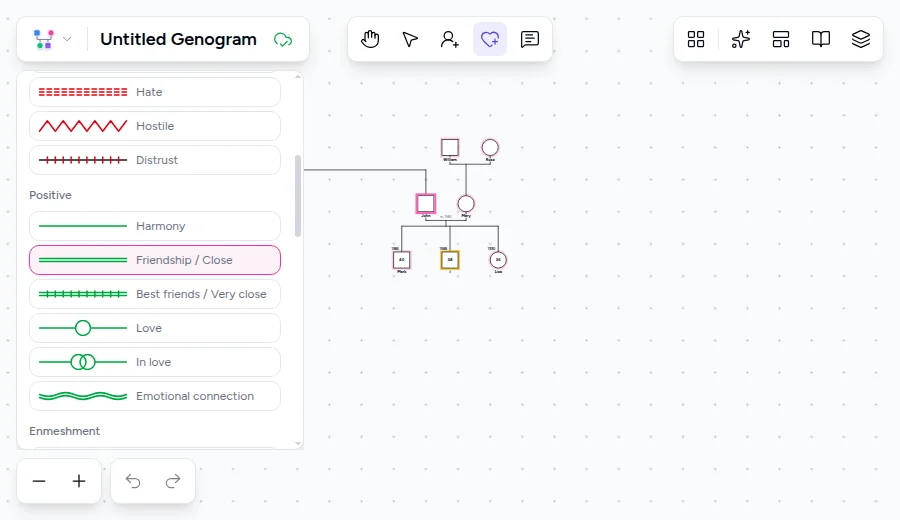Click the relationship panel scrollbar thumb
The width and height of the screenshot is (900, 520).
click(x=298, y=196)
